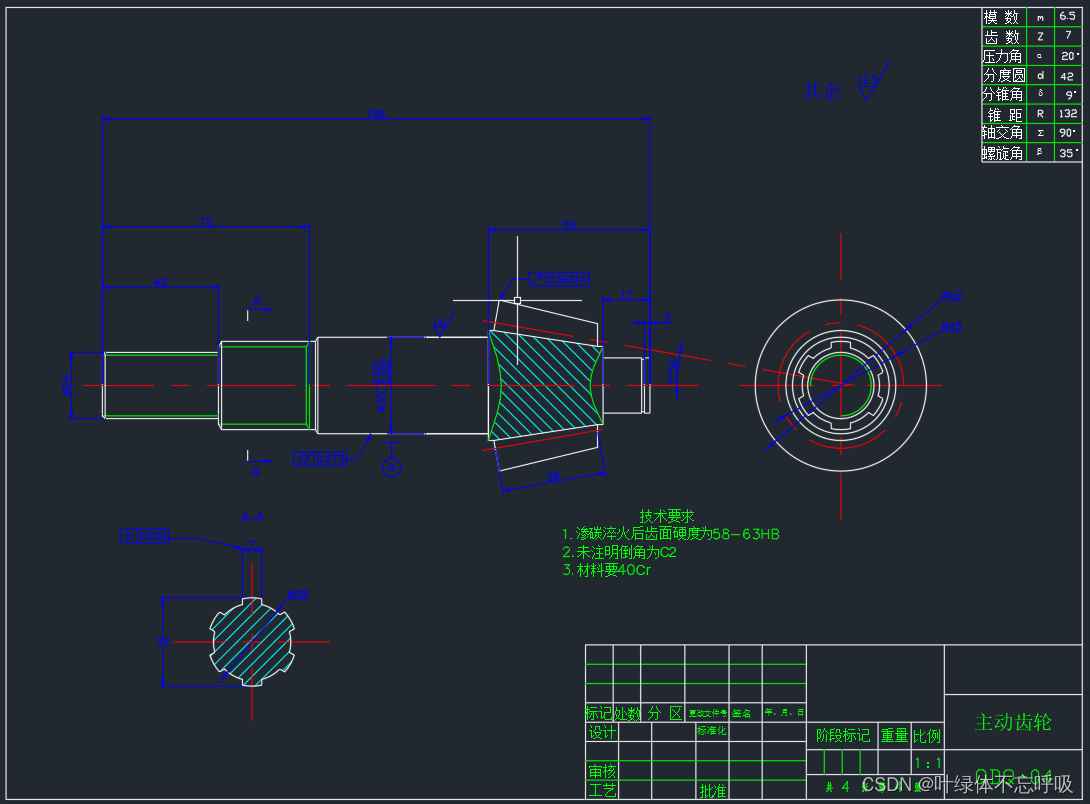
Task: Pick the Z symbol cell
Action: coord(1041,37)
